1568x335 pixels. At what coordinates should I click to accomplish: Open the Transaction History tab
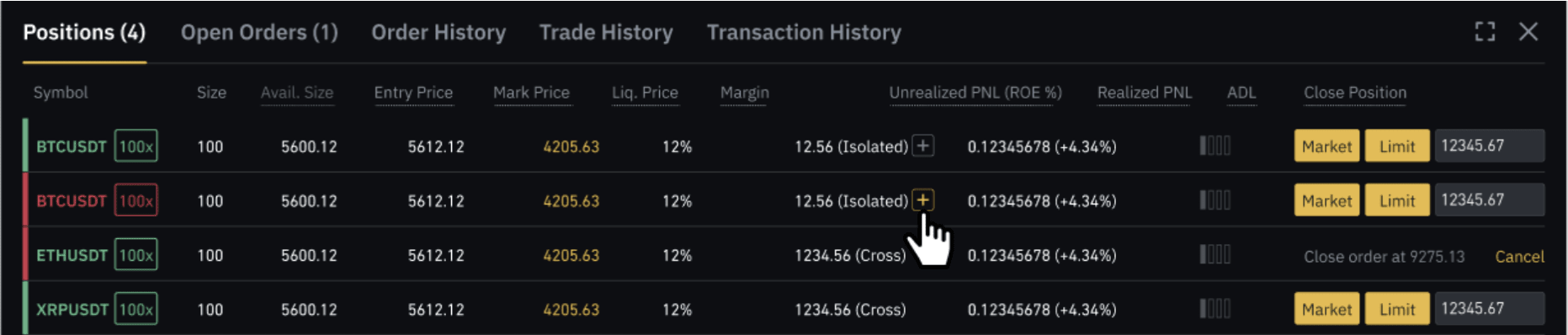(804, 32)
